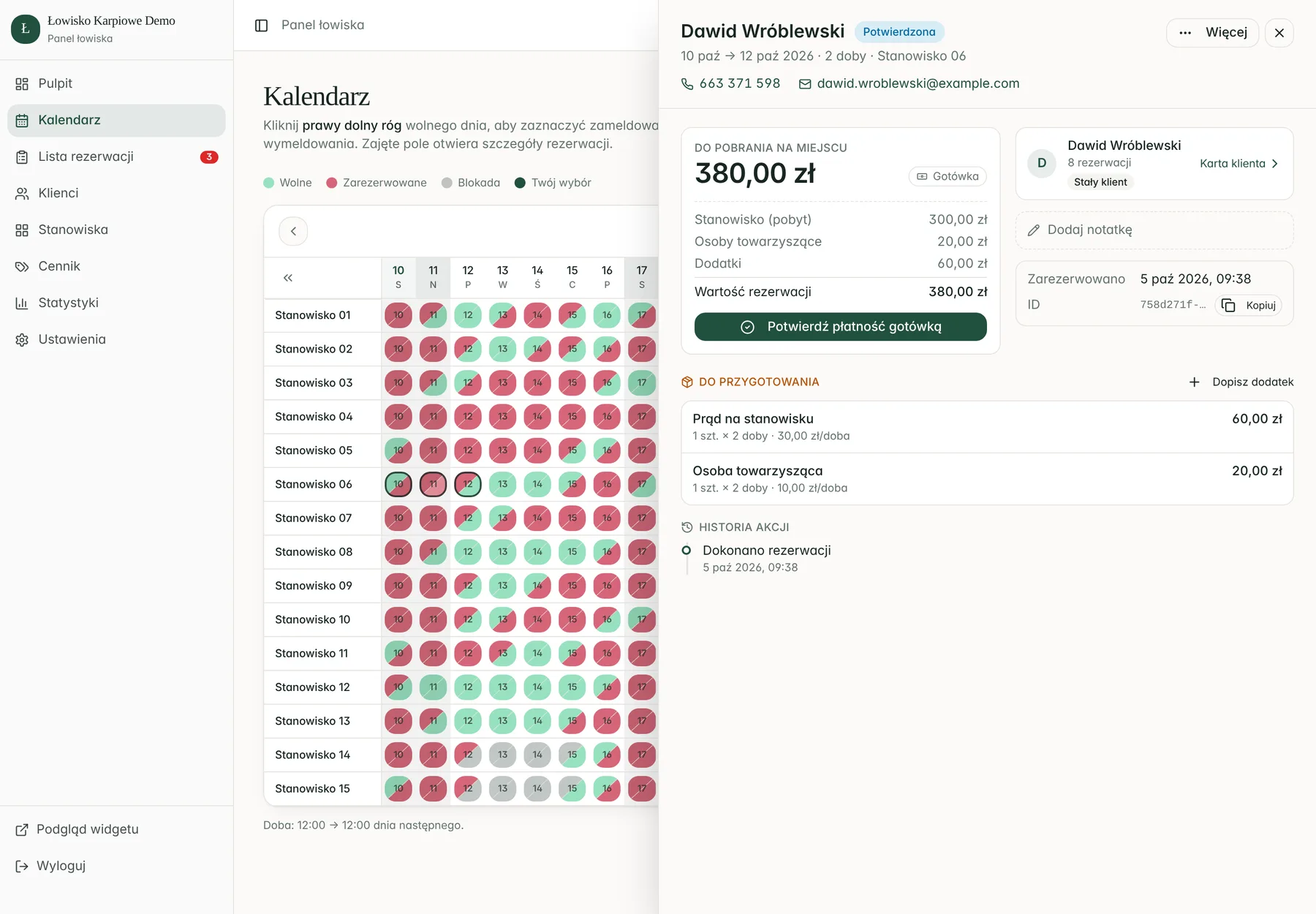Open the Ustawienia gear in the sidebar
Viewport: 1316px width, 914px height.
coord(22,340)
